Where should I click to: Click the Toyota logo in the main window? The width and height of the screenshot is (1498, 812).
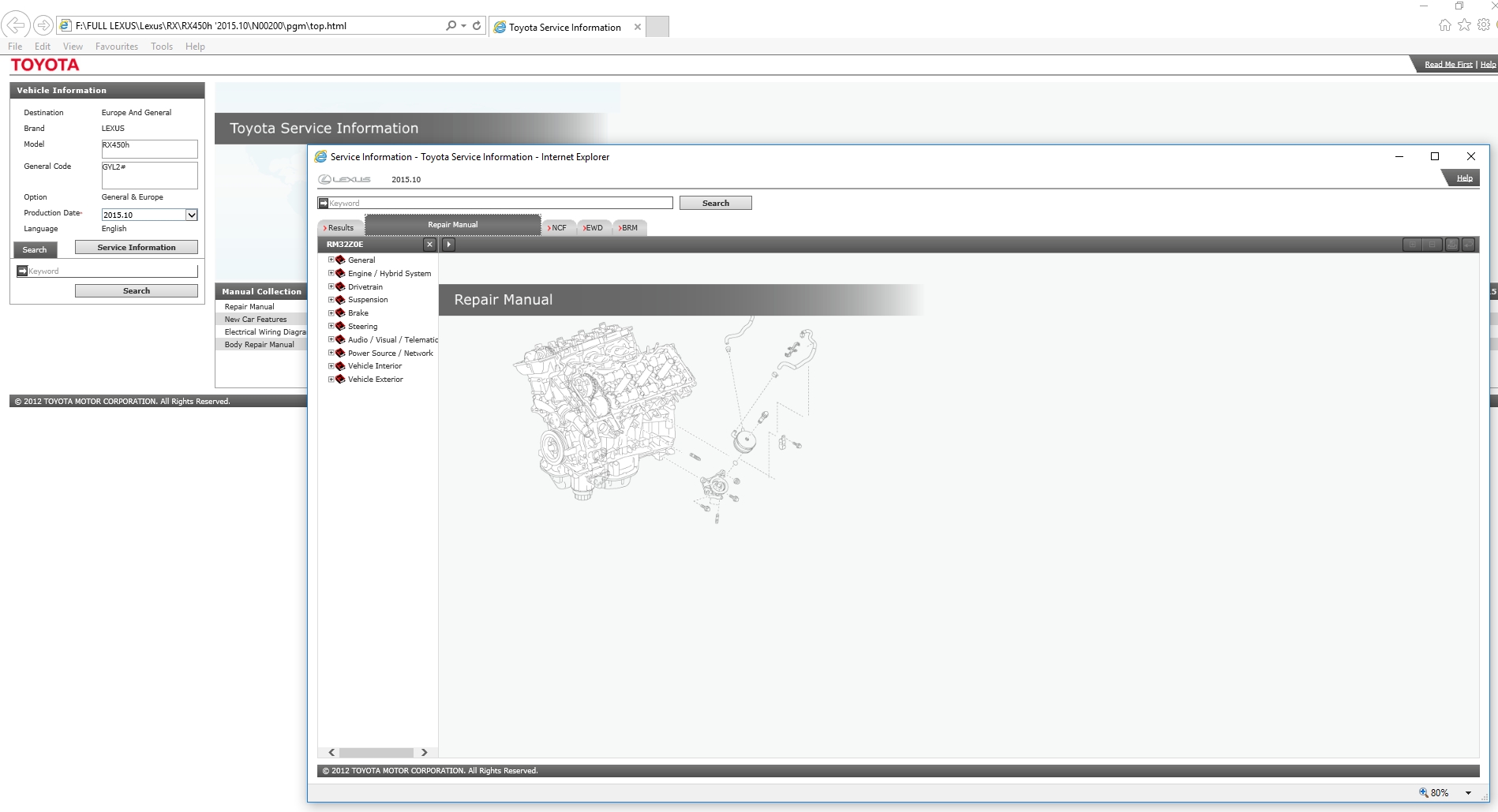click(x=45, y=65)
